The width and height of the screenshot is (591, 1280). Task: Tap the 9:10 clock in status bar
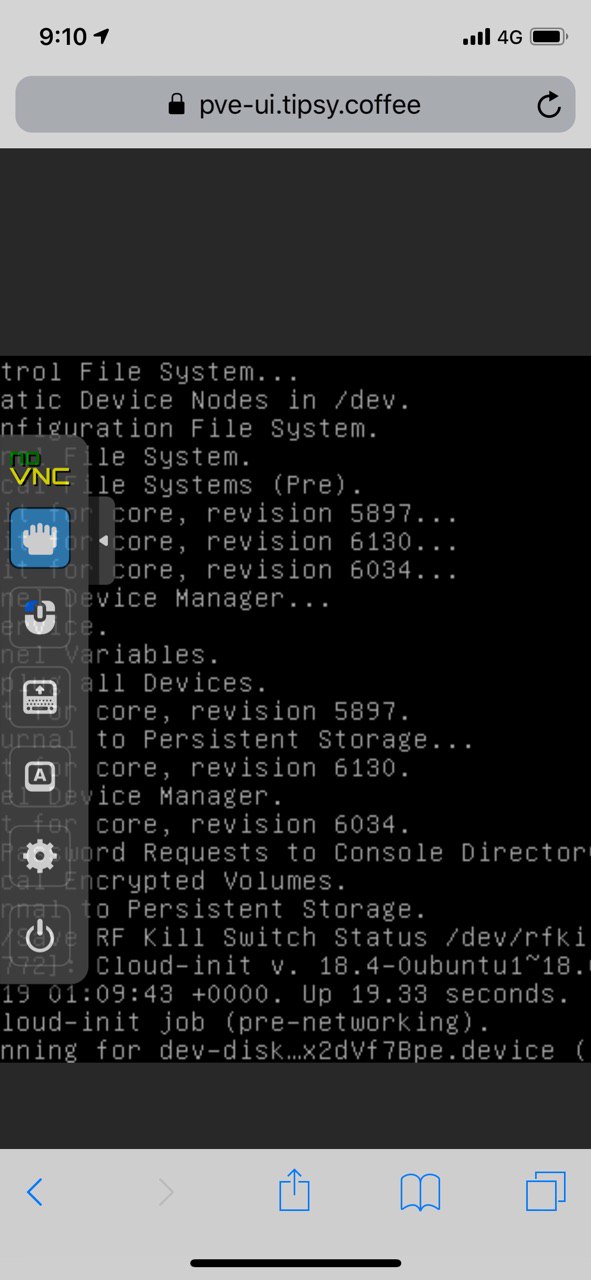coord(63,37)
